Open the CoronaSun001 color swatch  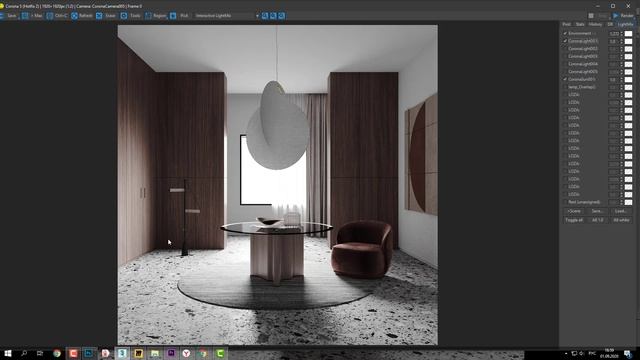[x=629, y=79]
